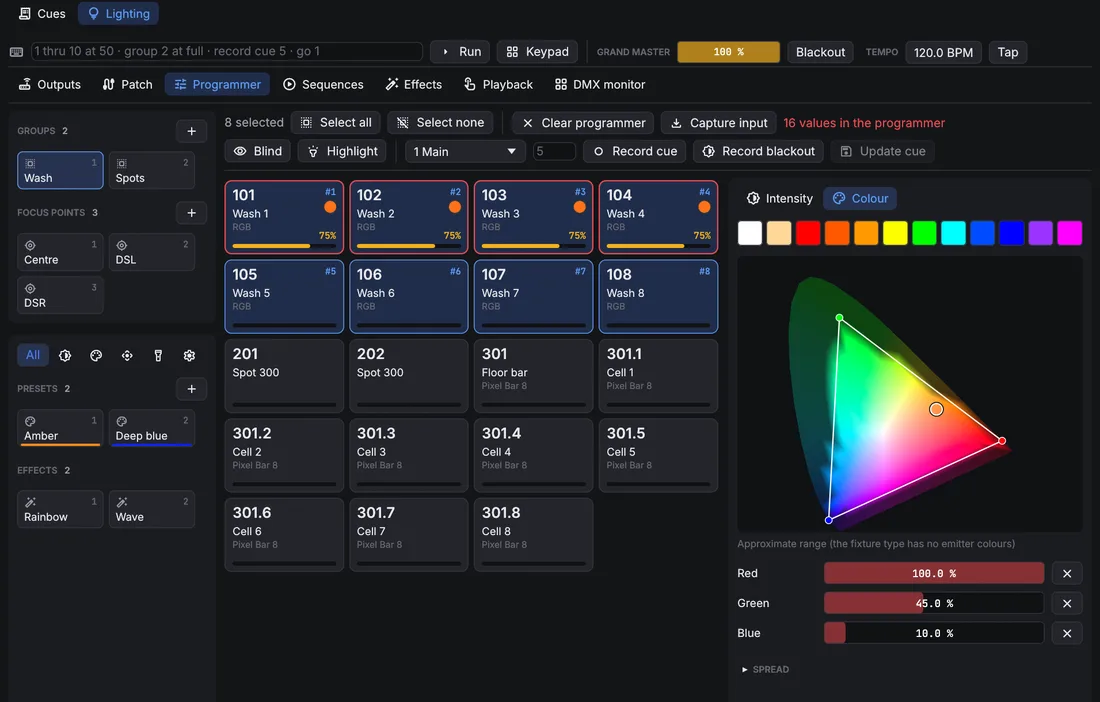Switch to the Cues top-level tab
The image size is (1100, 702).
click(42, 13)
